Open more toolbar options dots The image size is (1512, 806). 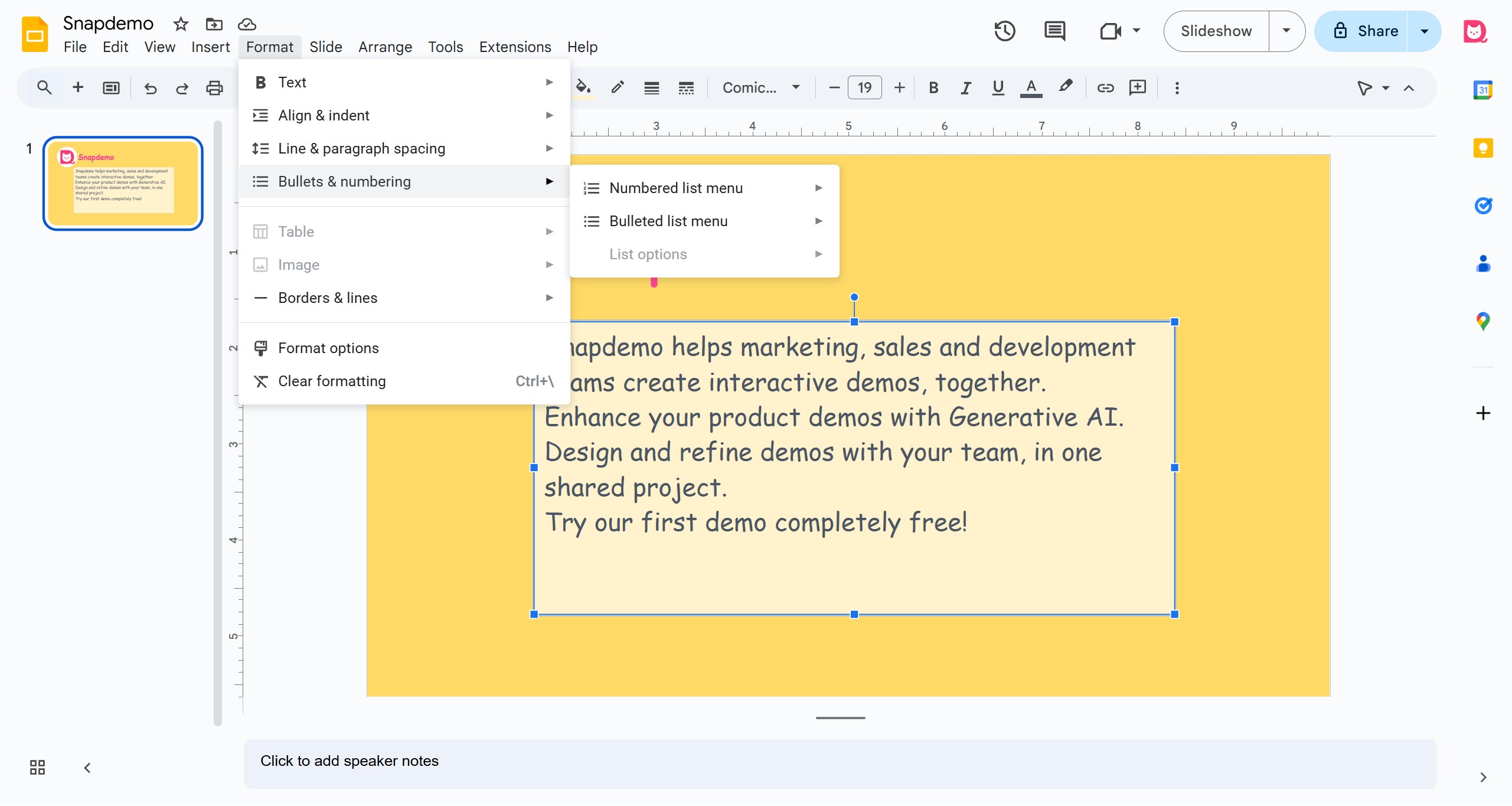1177,88
